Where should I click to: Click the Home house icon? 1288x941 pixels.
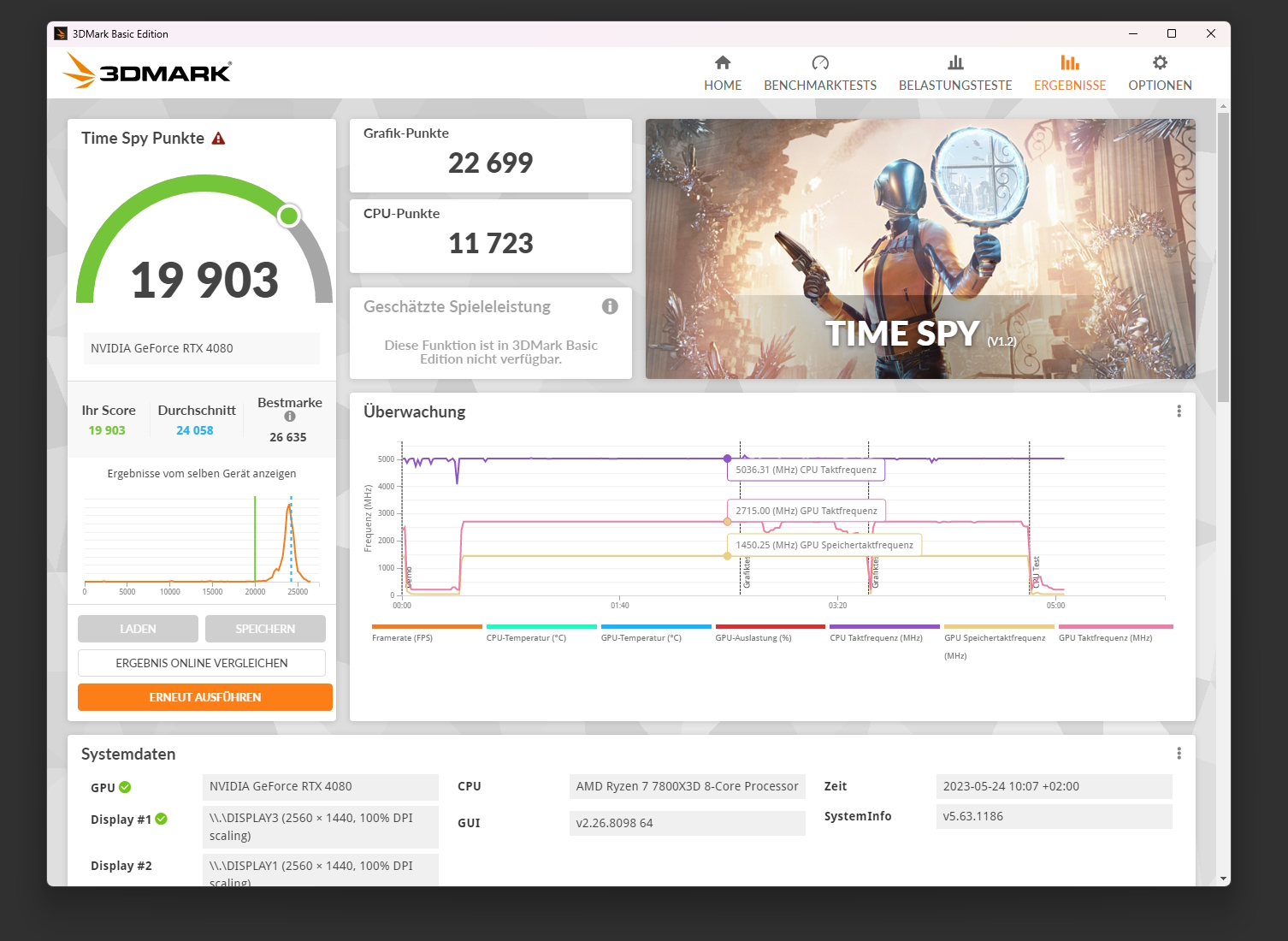(723, 62)
